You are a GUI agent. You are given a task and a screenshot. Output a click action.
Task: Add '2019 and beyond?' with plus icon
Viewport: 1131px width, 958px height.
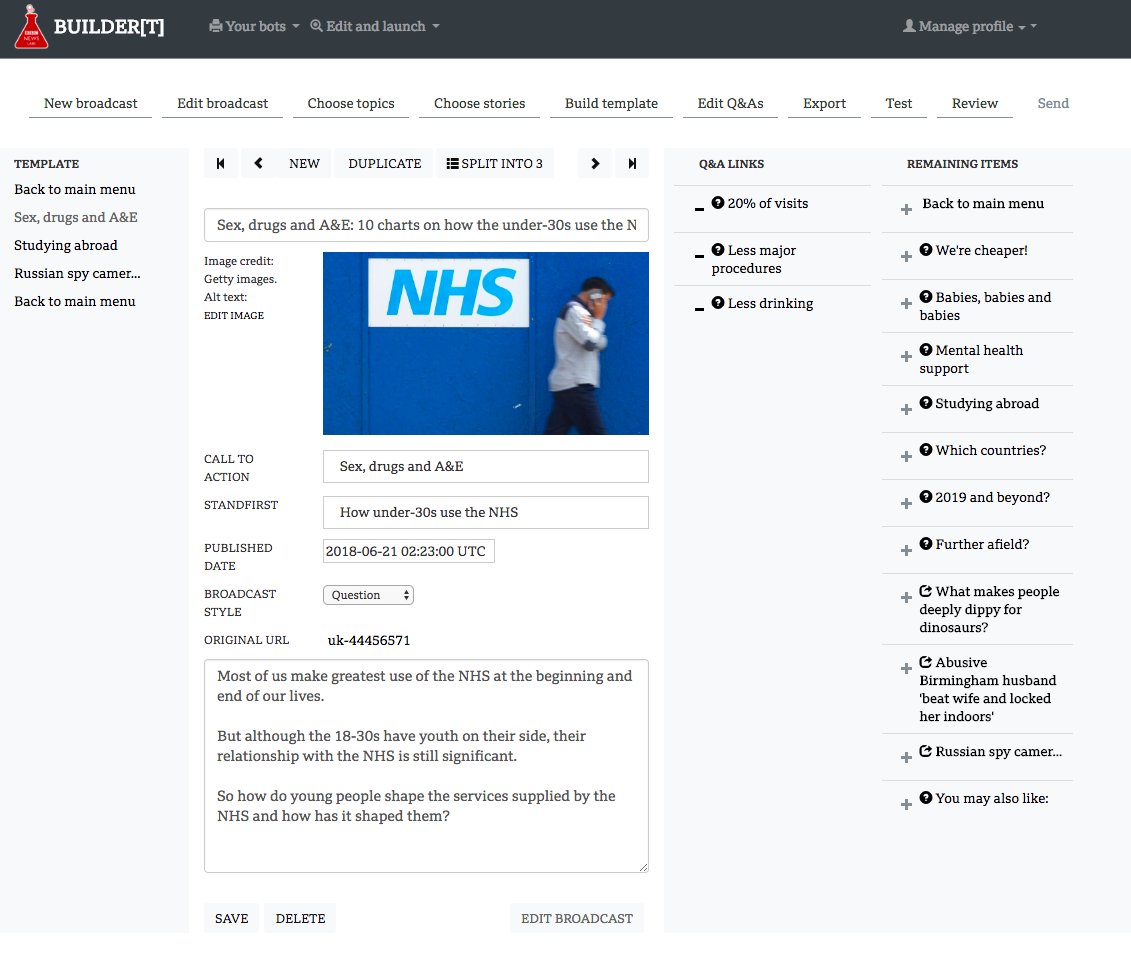906,503
